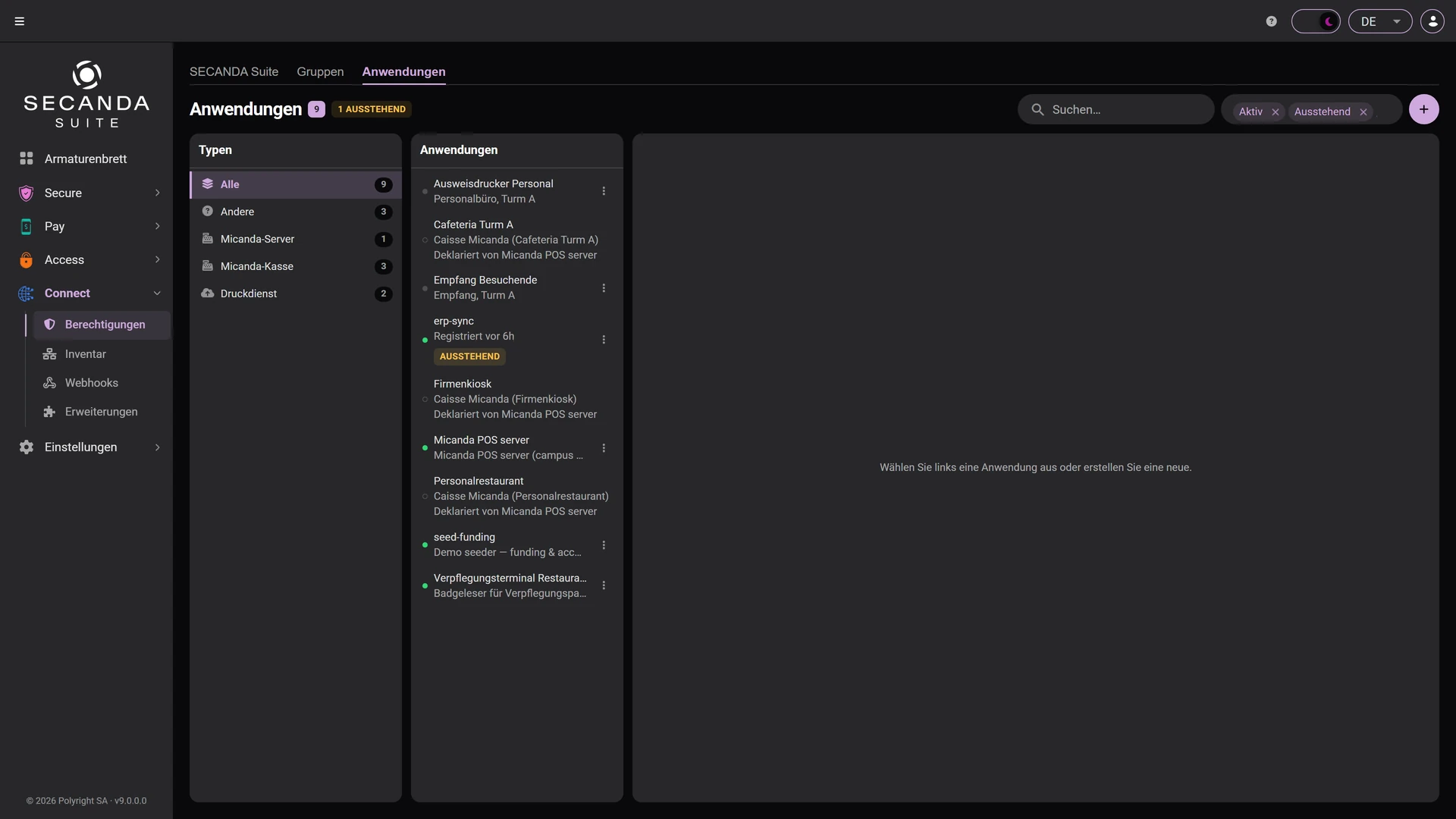Open the DE language dropdown

(1380, 21)
